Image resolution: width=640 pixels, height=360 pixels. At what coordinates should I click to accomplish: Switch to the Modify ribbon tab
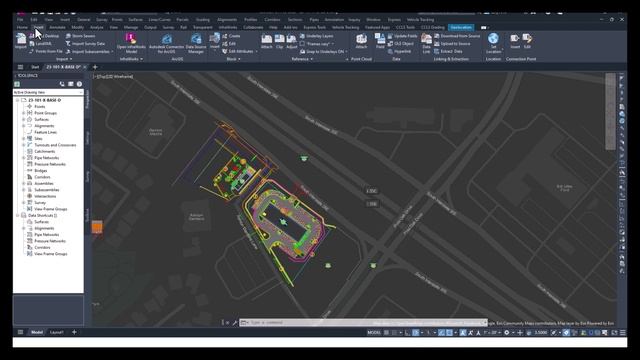[x=78, y=27]
